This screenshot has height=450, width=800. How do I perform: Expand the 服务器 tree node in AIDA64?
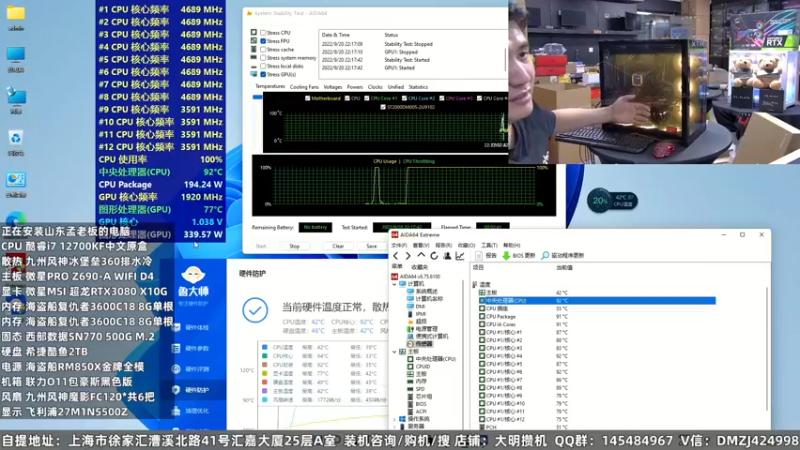[394, 426]
